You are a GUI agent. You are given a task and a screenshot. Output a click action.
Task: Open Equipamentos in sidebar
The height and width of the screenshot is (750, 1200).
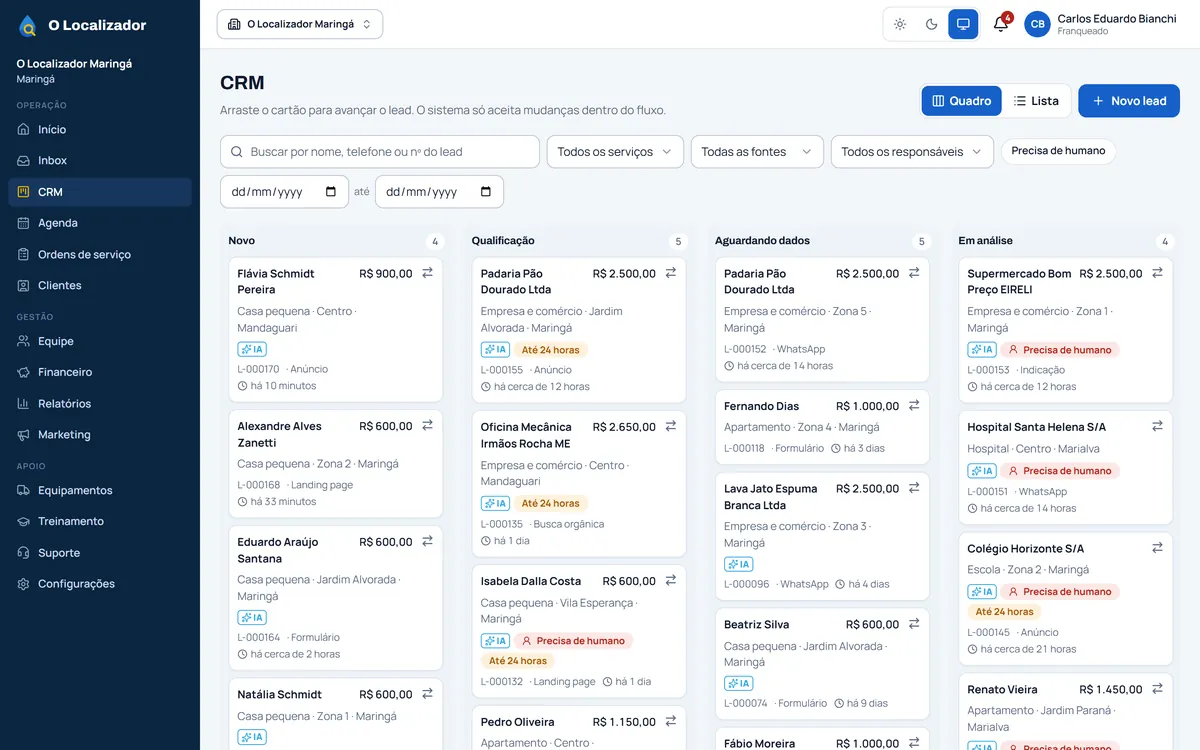[100, 490]
